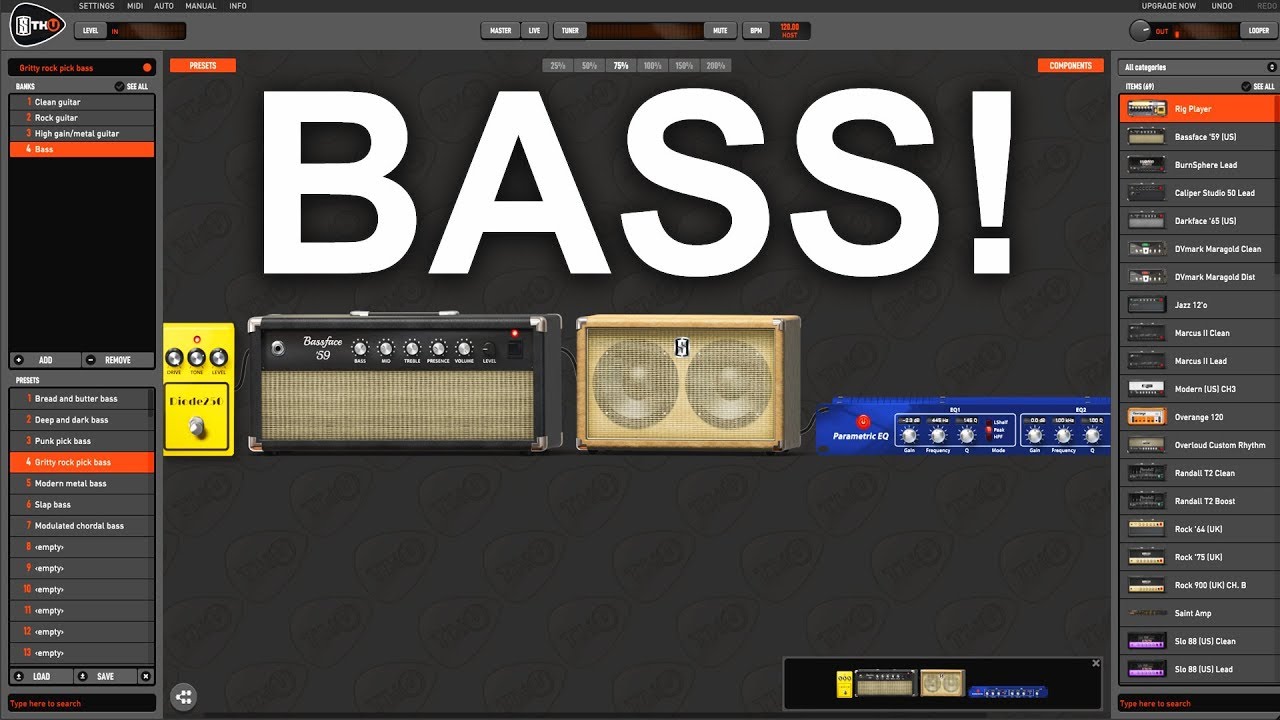Image resolution: width=1280 pixels, height=720 pixels.
Task: Enable the TUNER
Action: click(570, 31)
